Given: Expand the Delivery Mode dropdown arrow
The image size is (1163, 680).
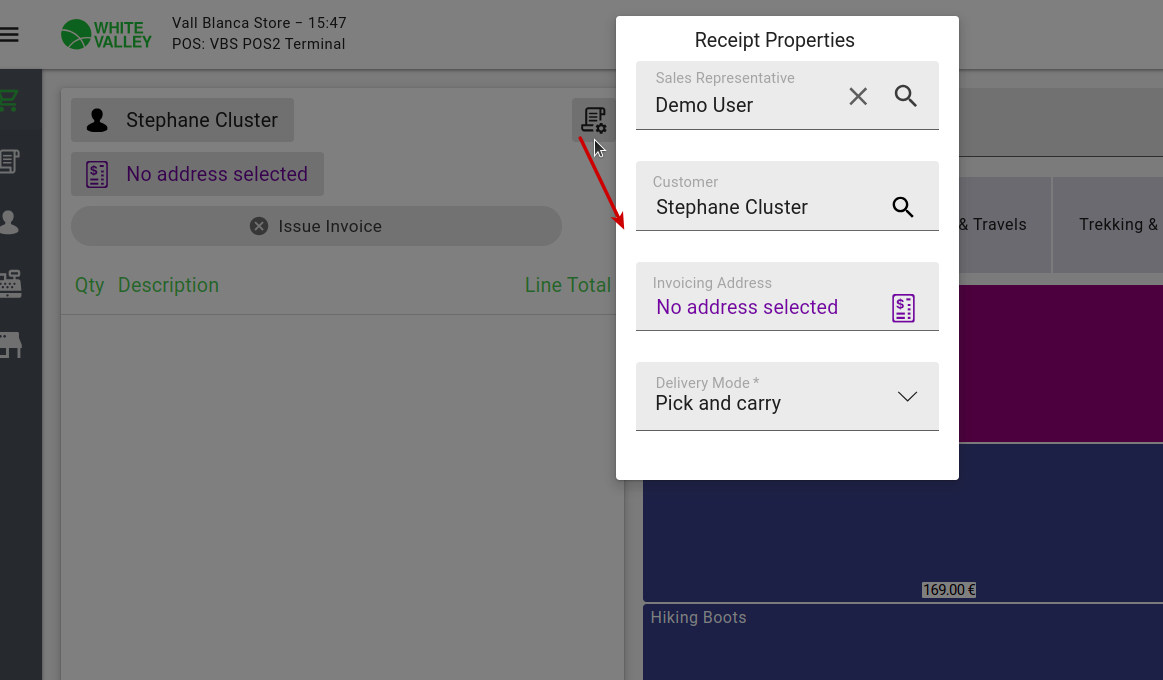Looking at the screenshot, I should tap(907, 397).
